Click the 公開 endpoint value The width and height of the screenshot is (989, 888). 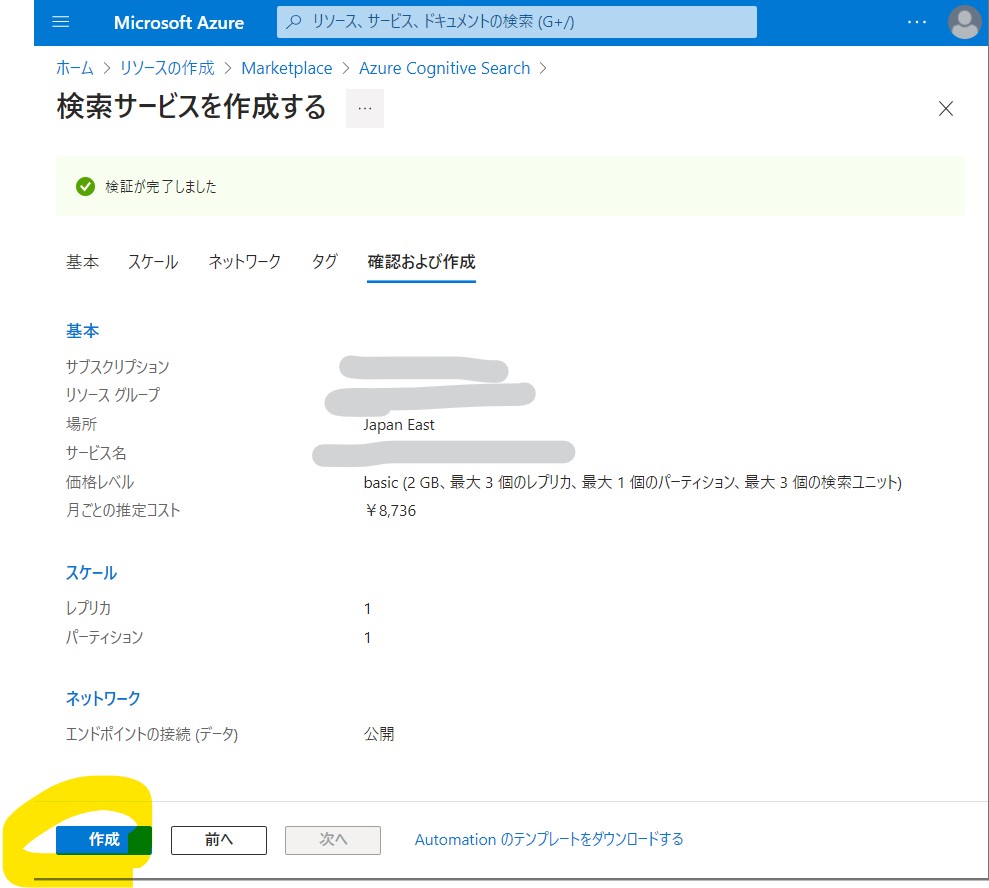(379, 734)
